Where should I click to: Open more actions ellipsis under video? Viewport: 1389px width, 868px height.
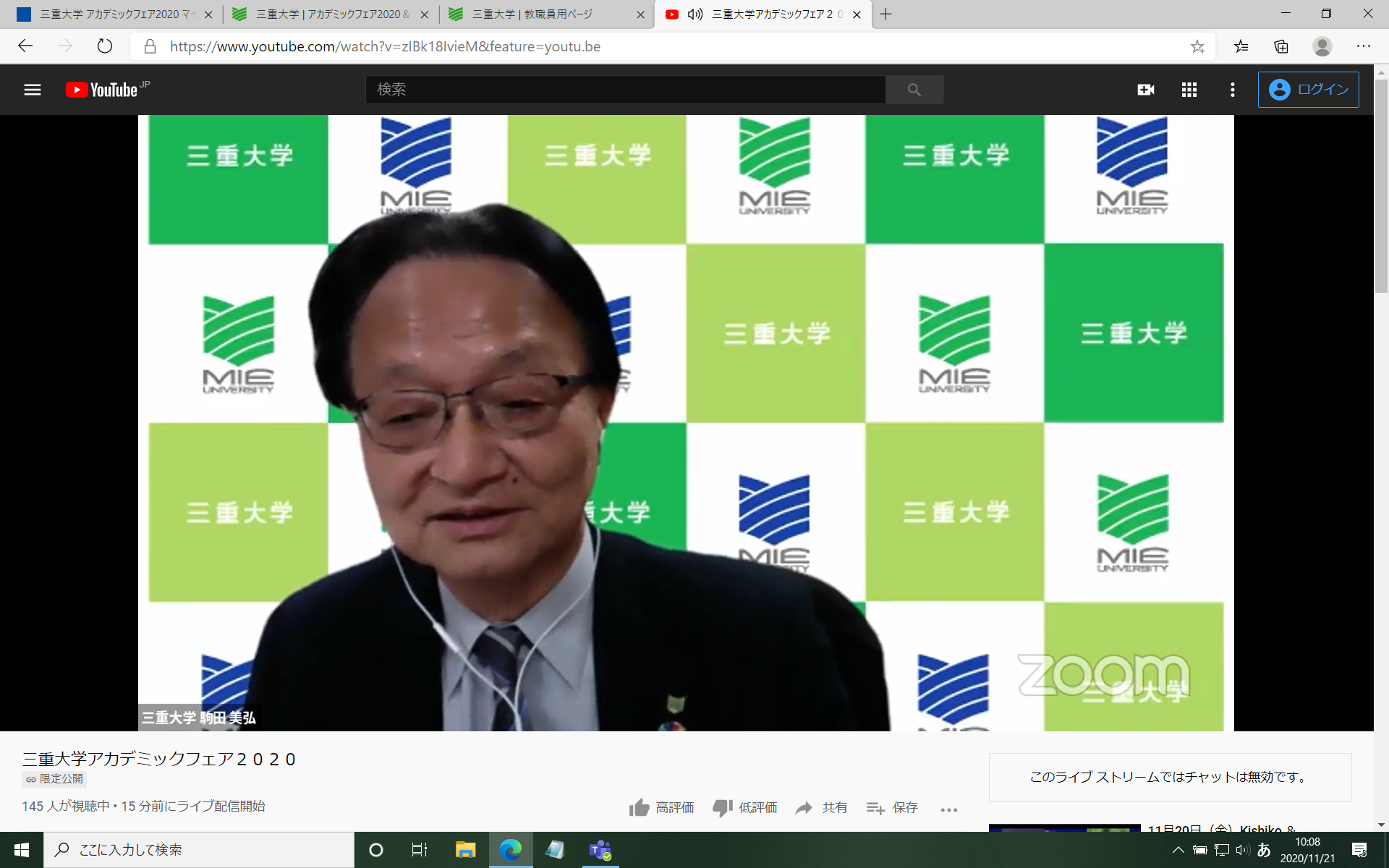click(x=949, y=809)
